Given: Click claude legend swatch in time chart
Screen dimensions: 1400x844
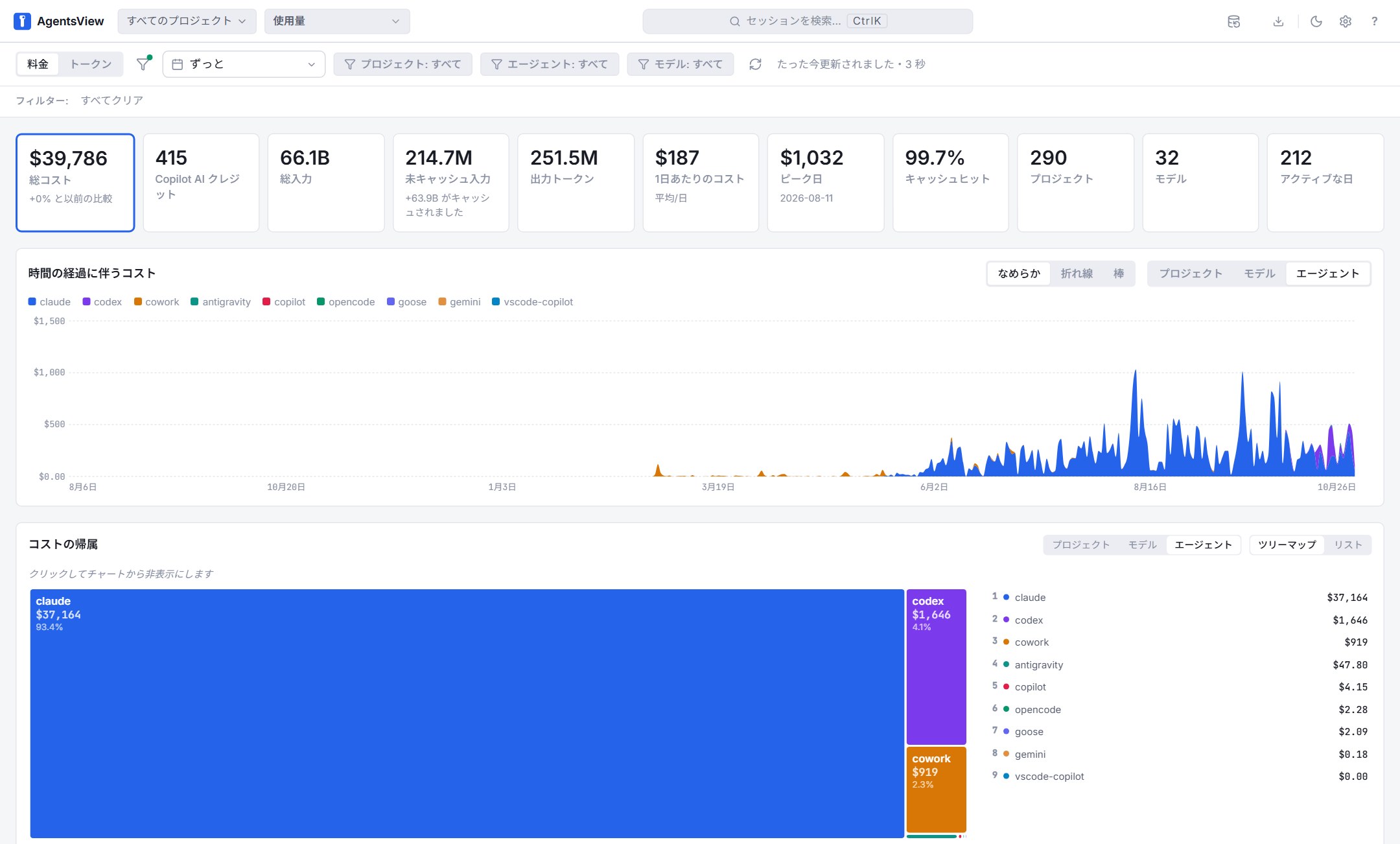Looking at the screenshot, I should point(32,302).
